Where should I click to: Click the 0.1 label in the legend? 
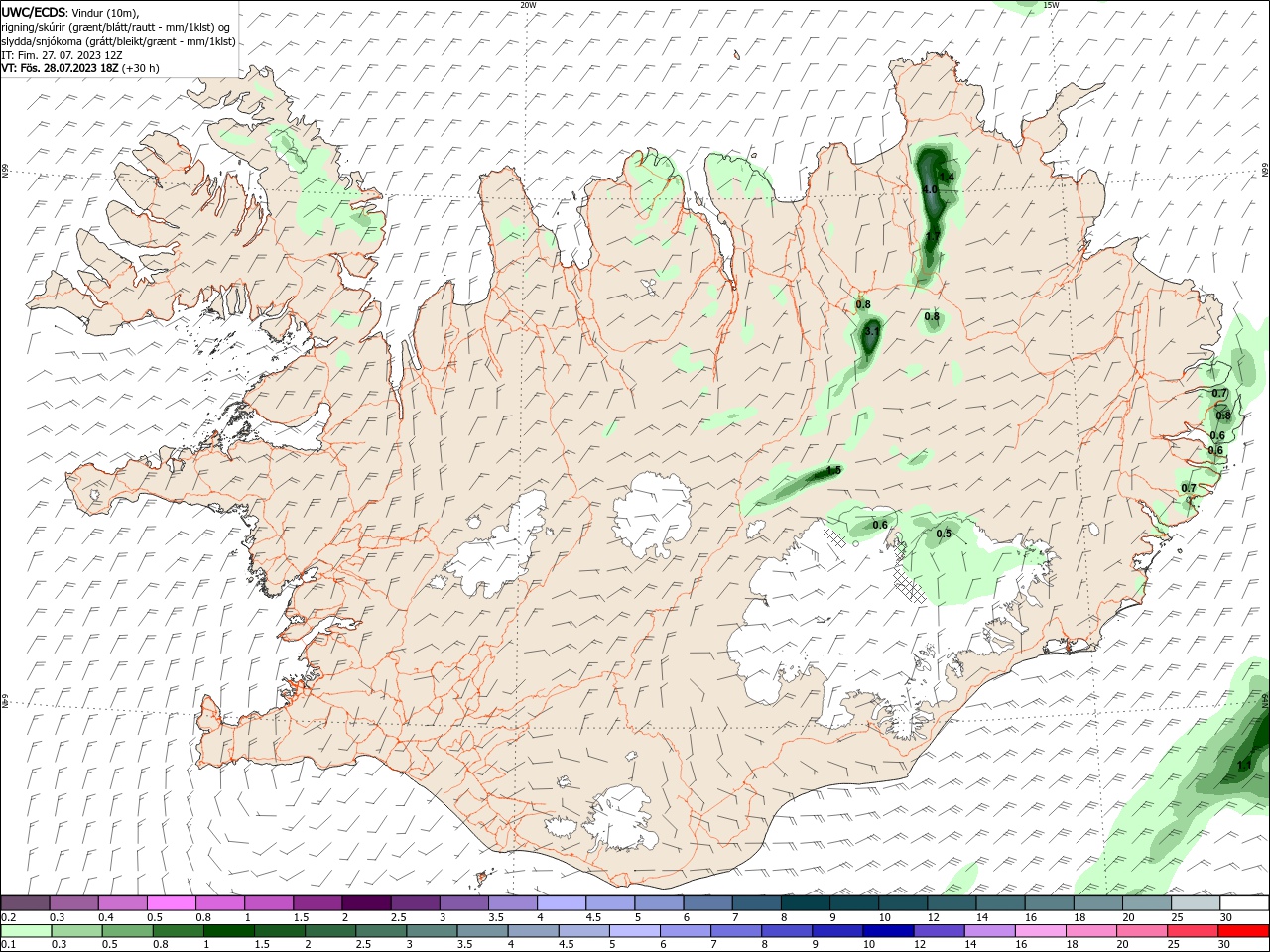pyautogui.click(x=9, y=945)
